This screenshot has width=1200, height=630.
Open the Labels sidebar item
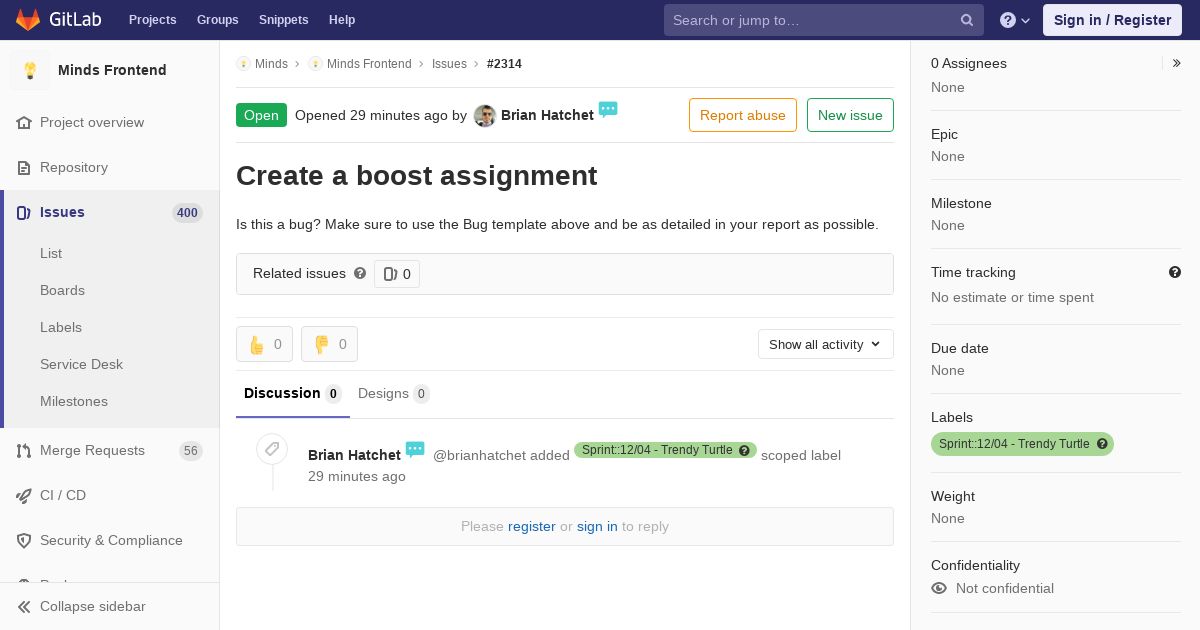coord(61,328)
